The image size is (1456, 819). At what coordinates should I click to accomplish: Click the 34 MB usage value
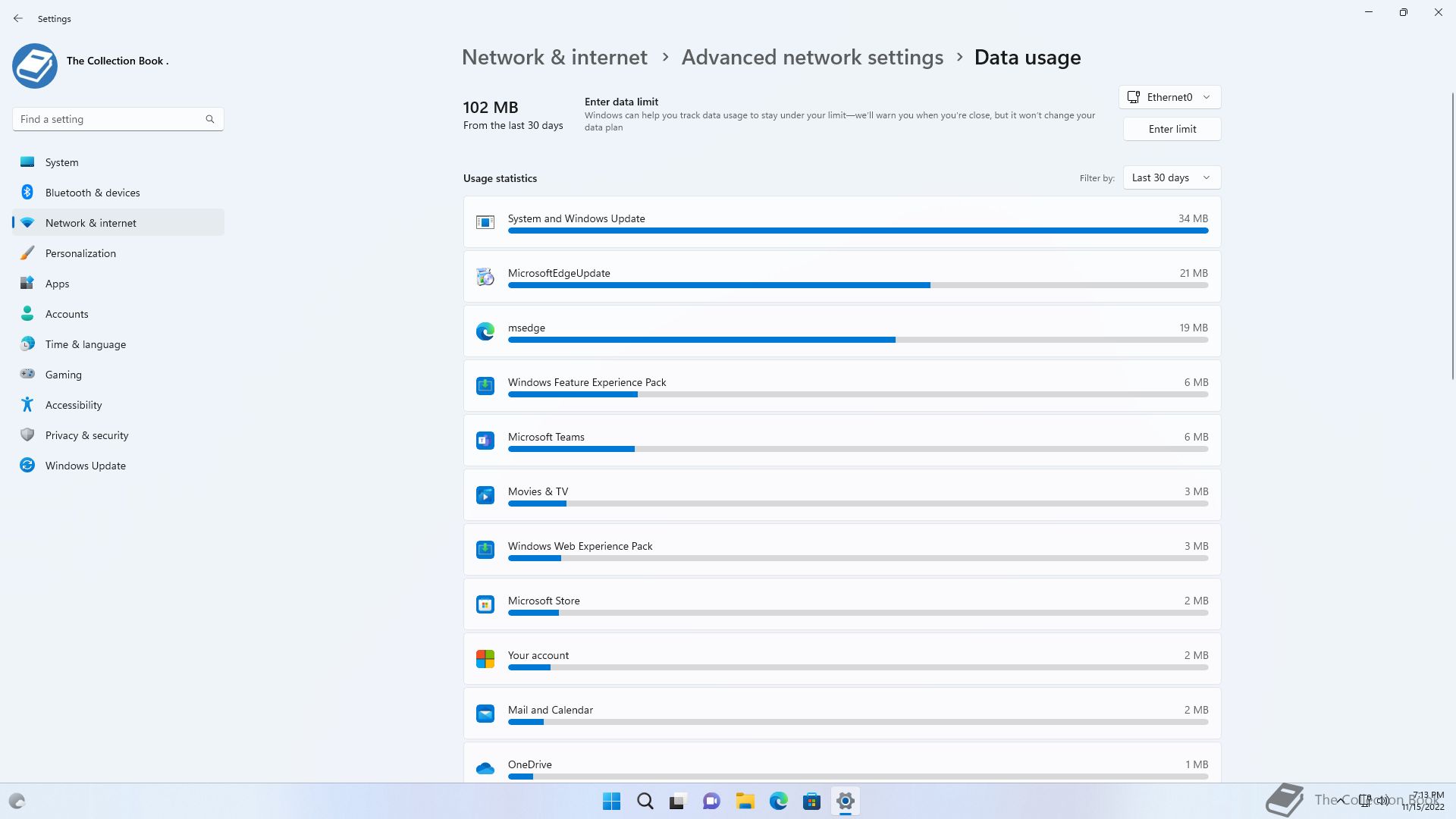point(1193,218)
